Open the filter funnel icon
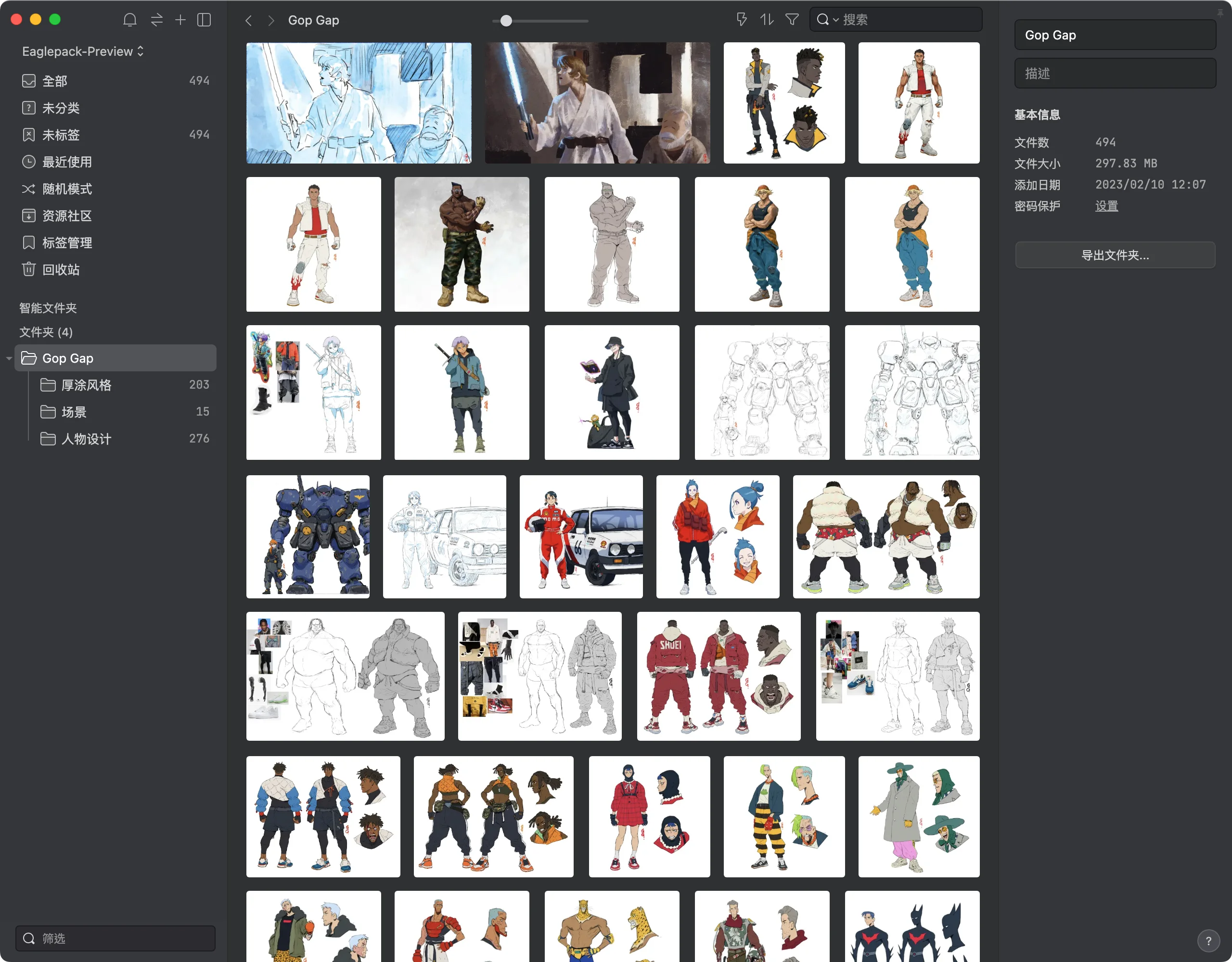The image size is (1232, 962). 792,20
